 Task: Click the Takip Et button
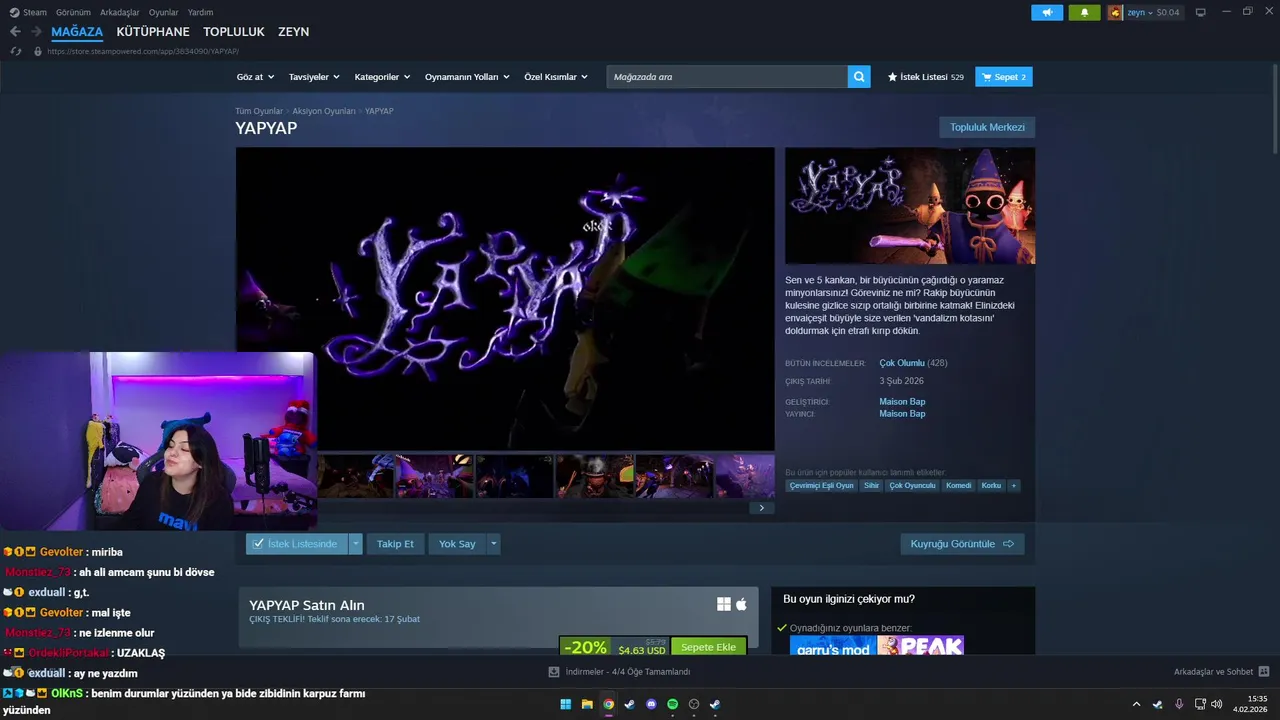[x=395, y=544]
